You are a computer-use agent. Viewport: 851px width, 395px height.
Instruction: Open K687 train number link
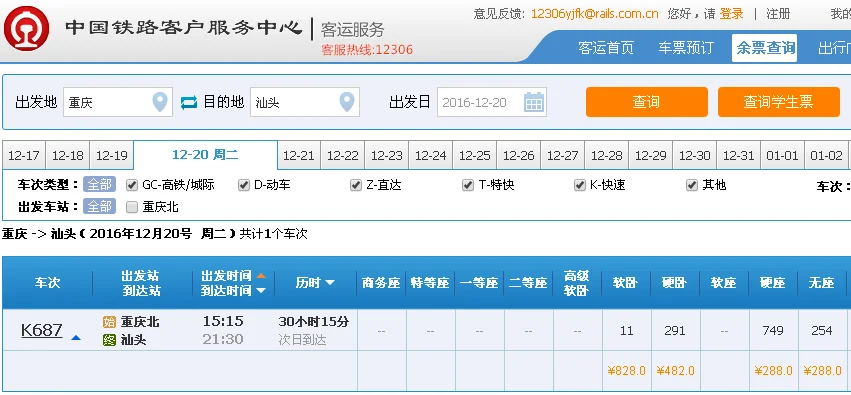click(x=42, y=330)
